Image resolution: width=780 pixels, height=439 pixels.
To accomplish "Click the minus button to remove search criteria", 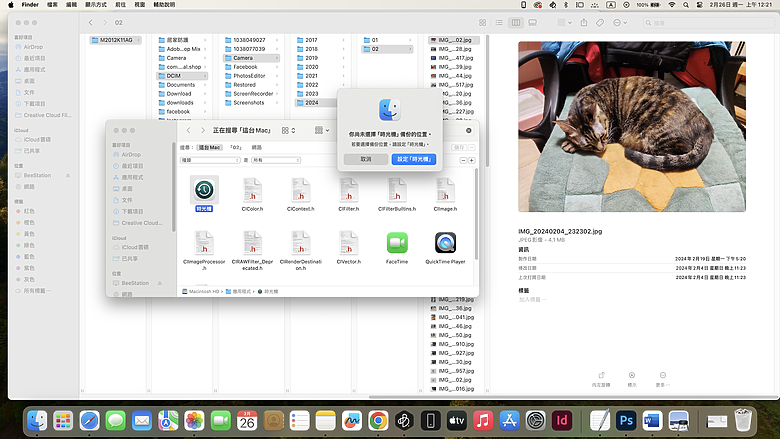I will tap(463, 160).
